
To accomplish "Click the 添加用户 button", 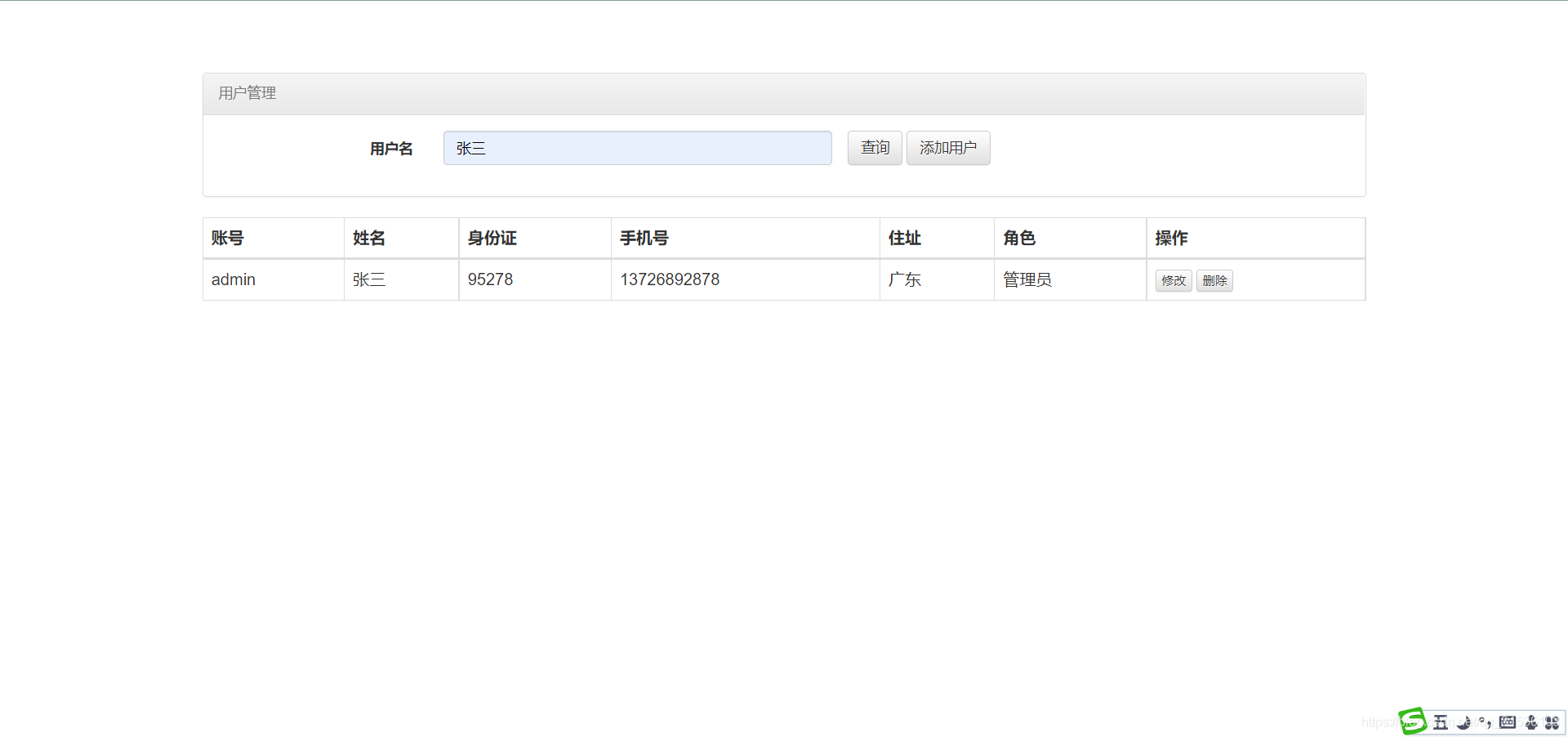I will 948,148.
